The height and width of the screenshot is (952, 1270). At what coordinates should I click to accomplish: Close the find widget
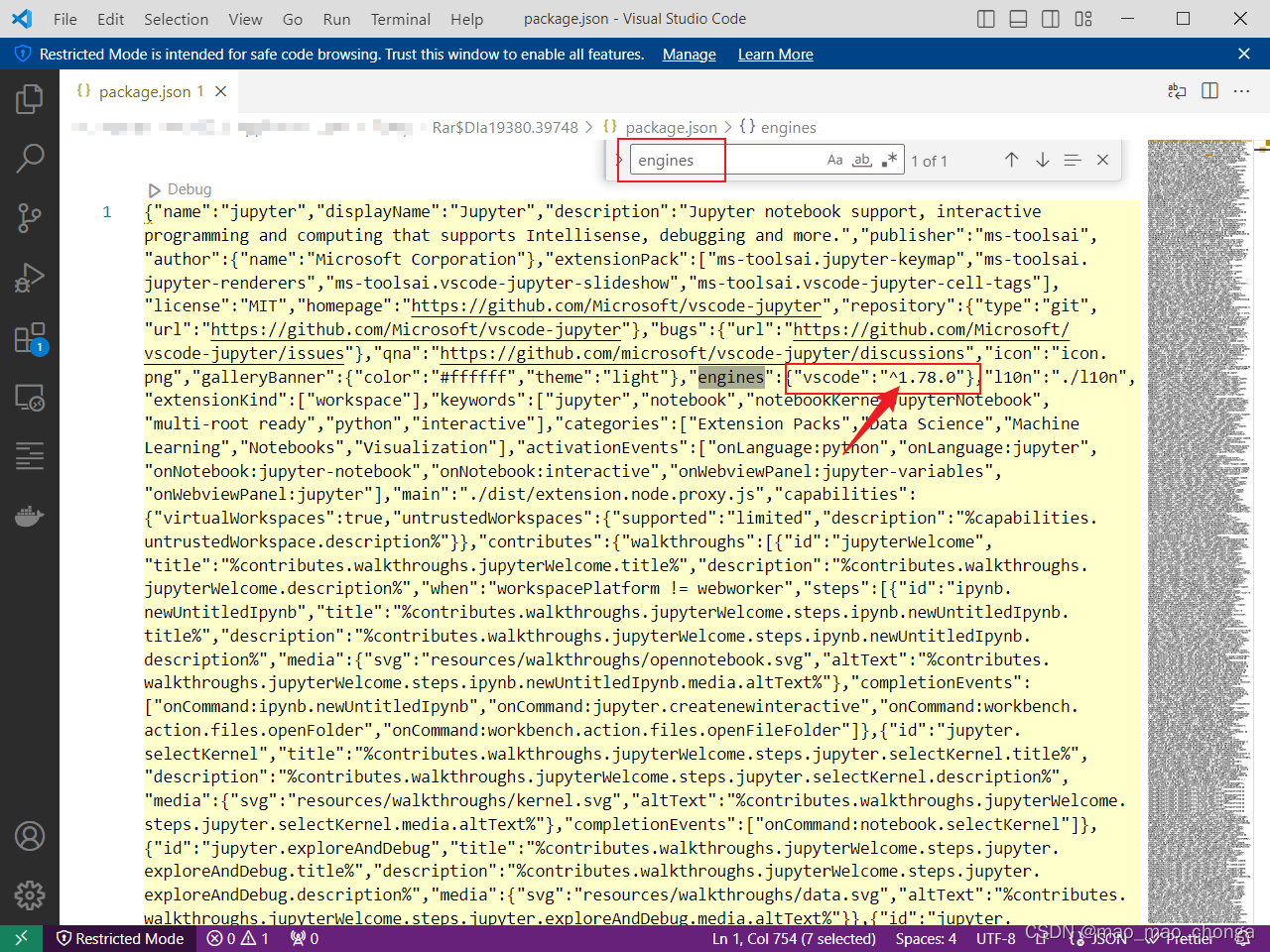[1102, 160]
